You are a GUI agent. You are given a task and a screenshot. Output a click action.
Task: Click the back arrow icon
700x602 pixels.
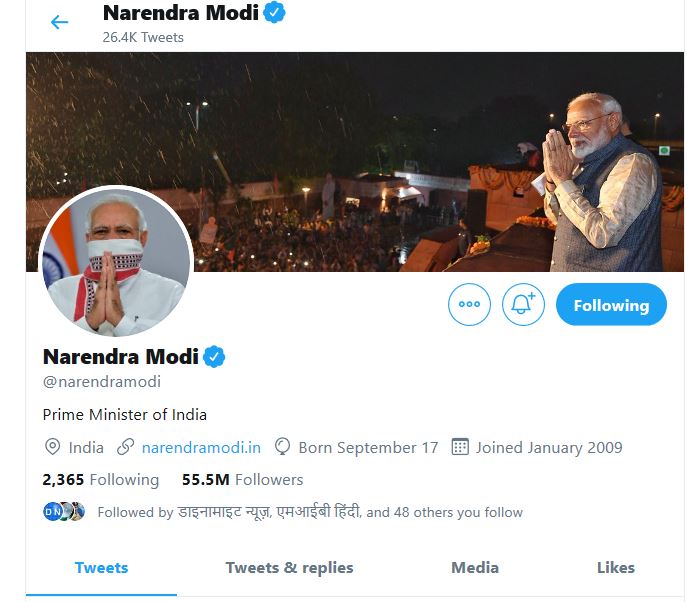coord(59,22)
